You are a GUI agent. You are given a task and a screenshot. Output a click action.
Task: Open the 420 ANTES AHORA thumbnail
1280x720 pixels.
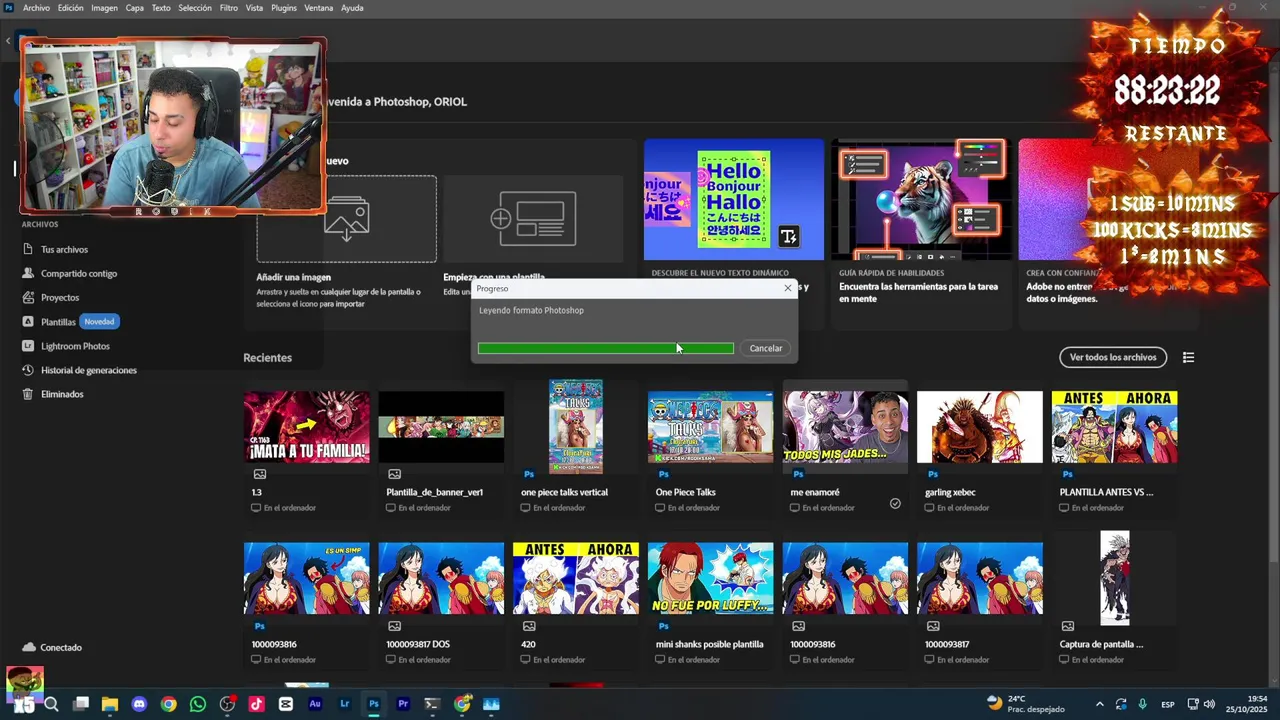[576, 578]
